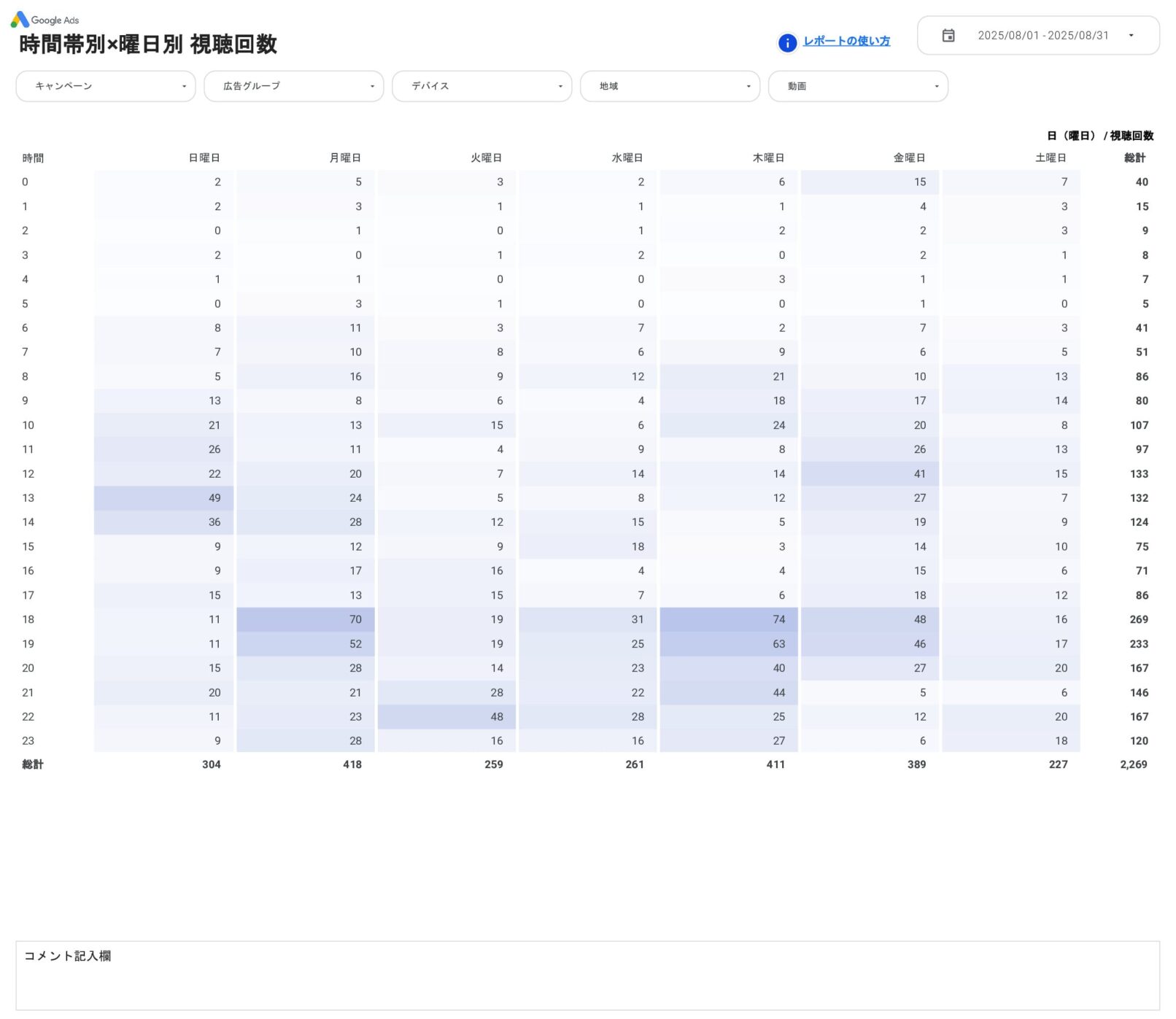
Task: Click the darkest cell with value 70
Action: (305, 619)
